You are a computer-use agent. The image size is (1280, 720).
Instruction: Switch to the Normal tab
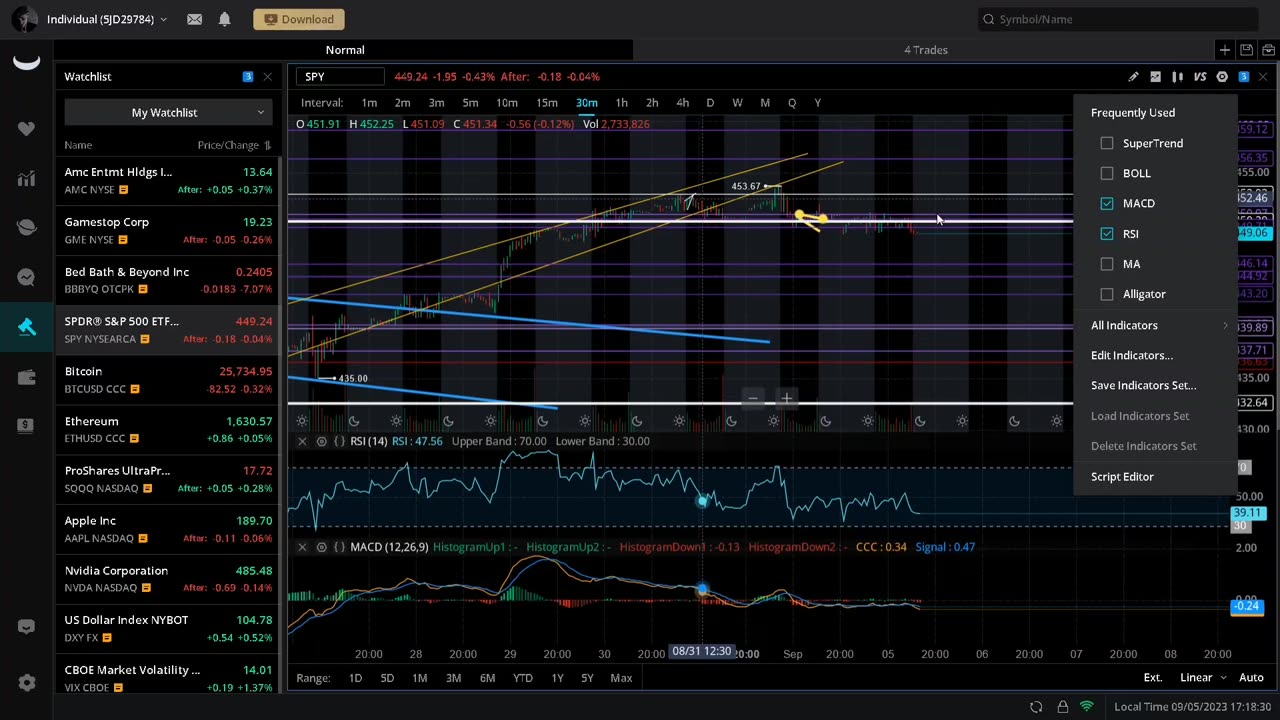click(345, 50)
